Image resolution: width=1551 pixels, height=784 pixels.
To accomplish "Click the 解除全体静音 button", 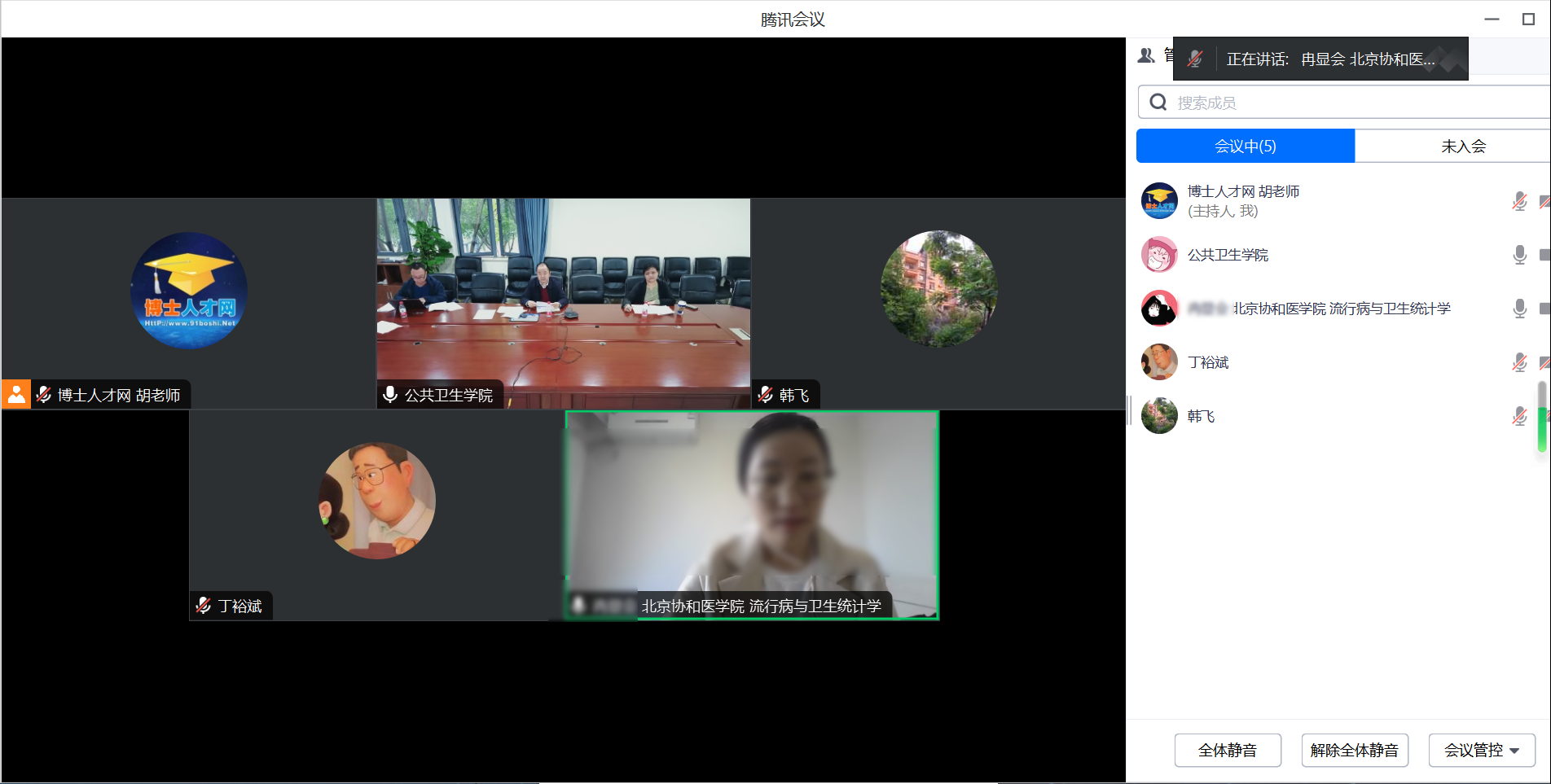I will (1354, 750).
